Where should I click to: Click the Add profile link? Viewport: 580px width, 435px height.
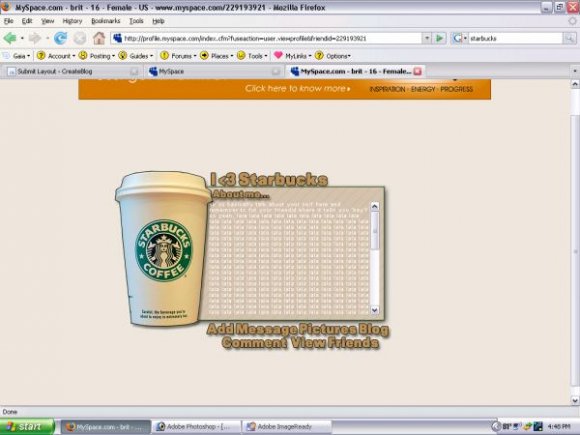point(220,329)
